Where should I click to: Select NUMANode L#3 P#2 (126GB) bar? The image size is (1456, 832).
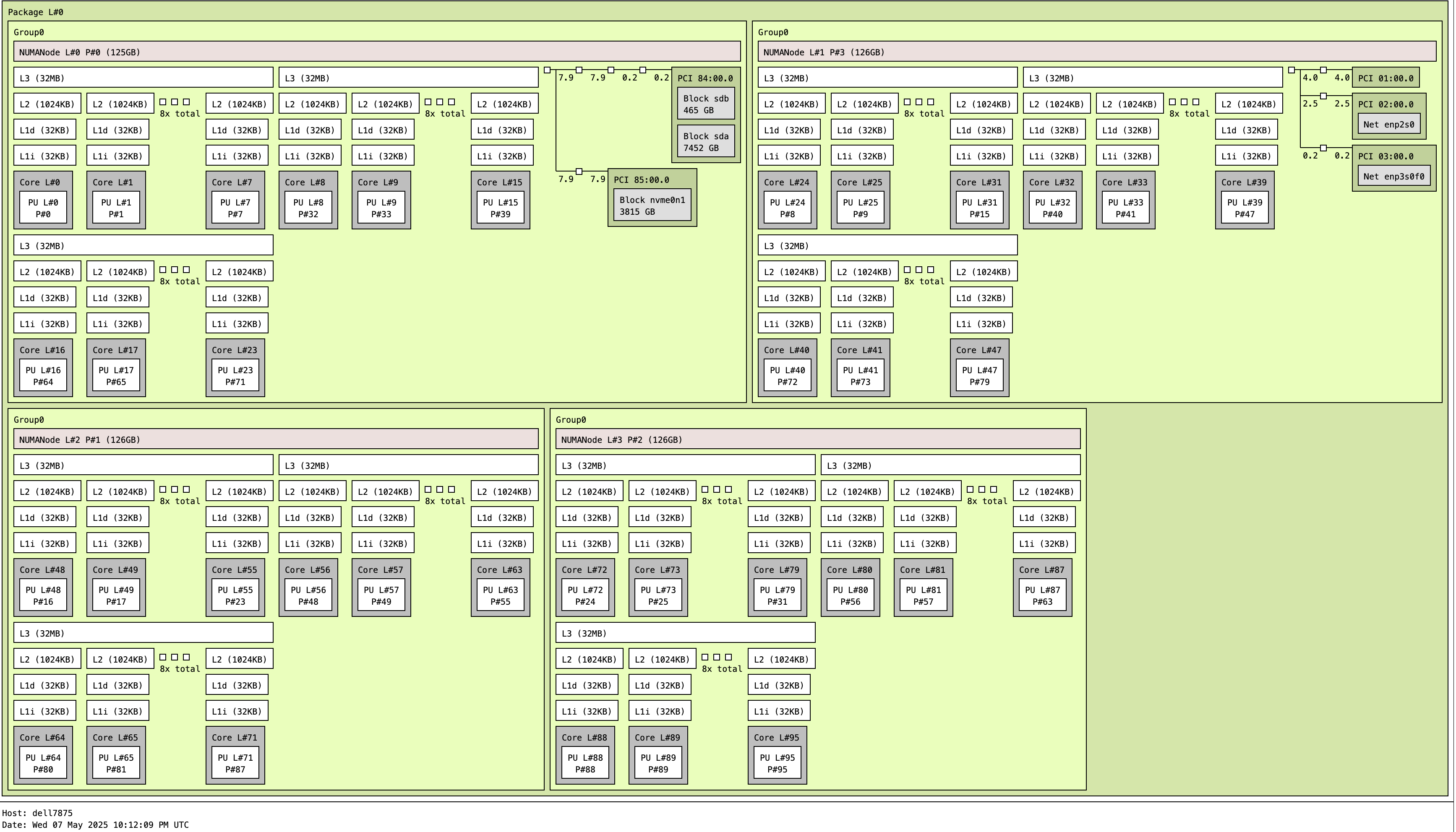point(817,439)
